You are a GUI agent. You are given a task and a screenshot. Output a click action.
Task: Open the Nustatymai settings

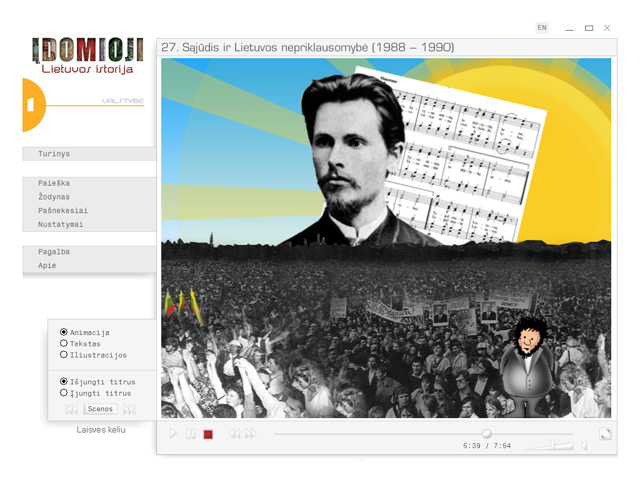[89, 224]
